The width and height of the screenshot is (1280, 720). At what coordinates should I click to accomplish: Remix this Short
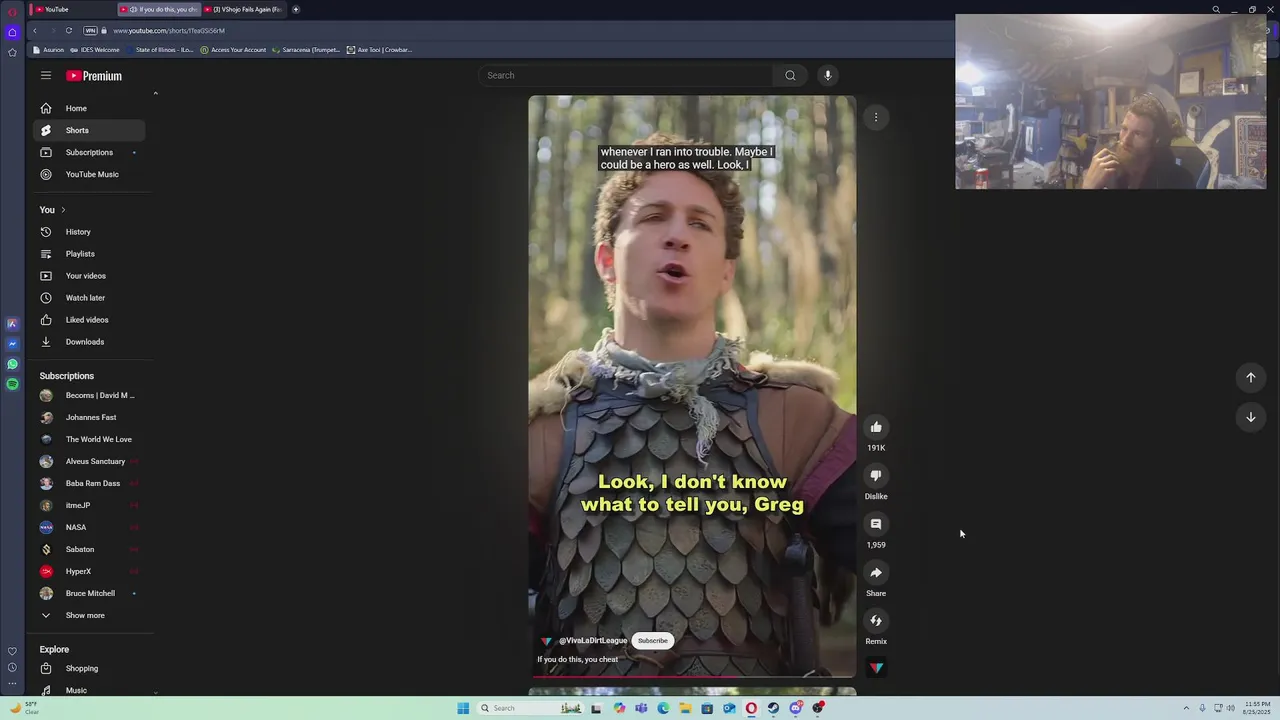tap(876, 621)
